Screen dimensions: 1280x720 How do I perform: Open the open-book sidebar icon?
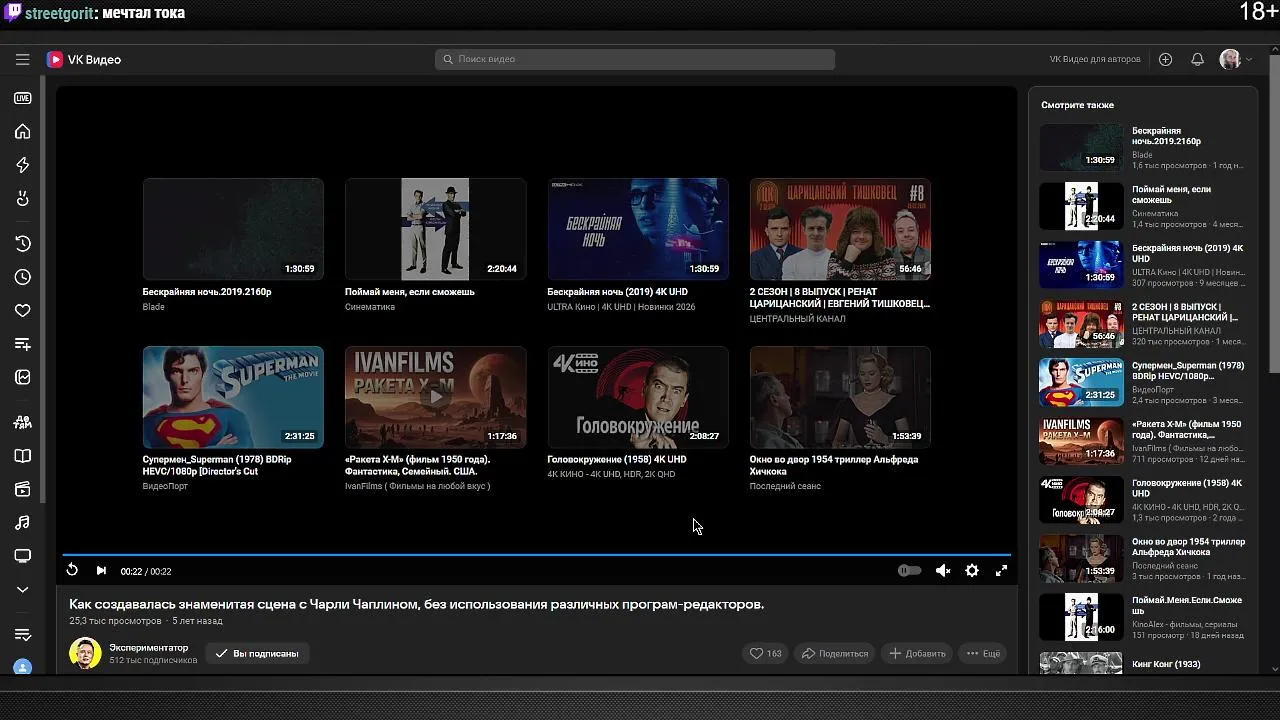[22, 456]
